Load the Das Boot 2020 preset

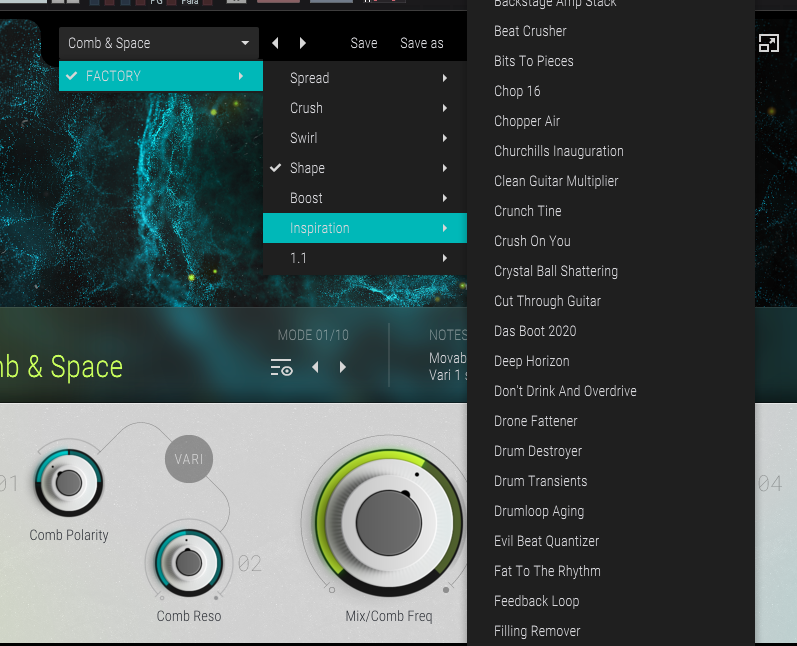611,331
